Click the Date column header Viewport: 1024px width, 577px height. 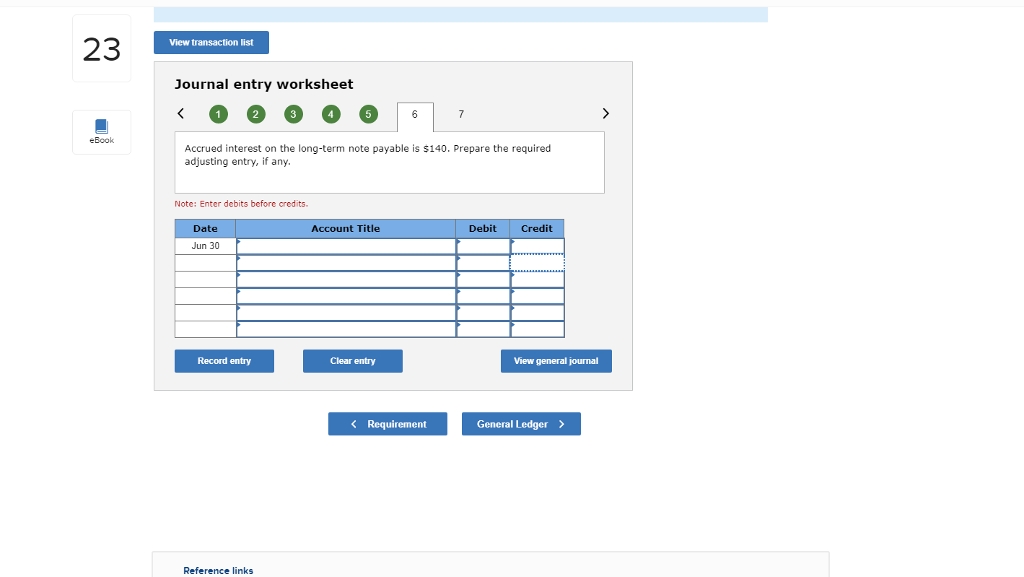coord(205,228)
